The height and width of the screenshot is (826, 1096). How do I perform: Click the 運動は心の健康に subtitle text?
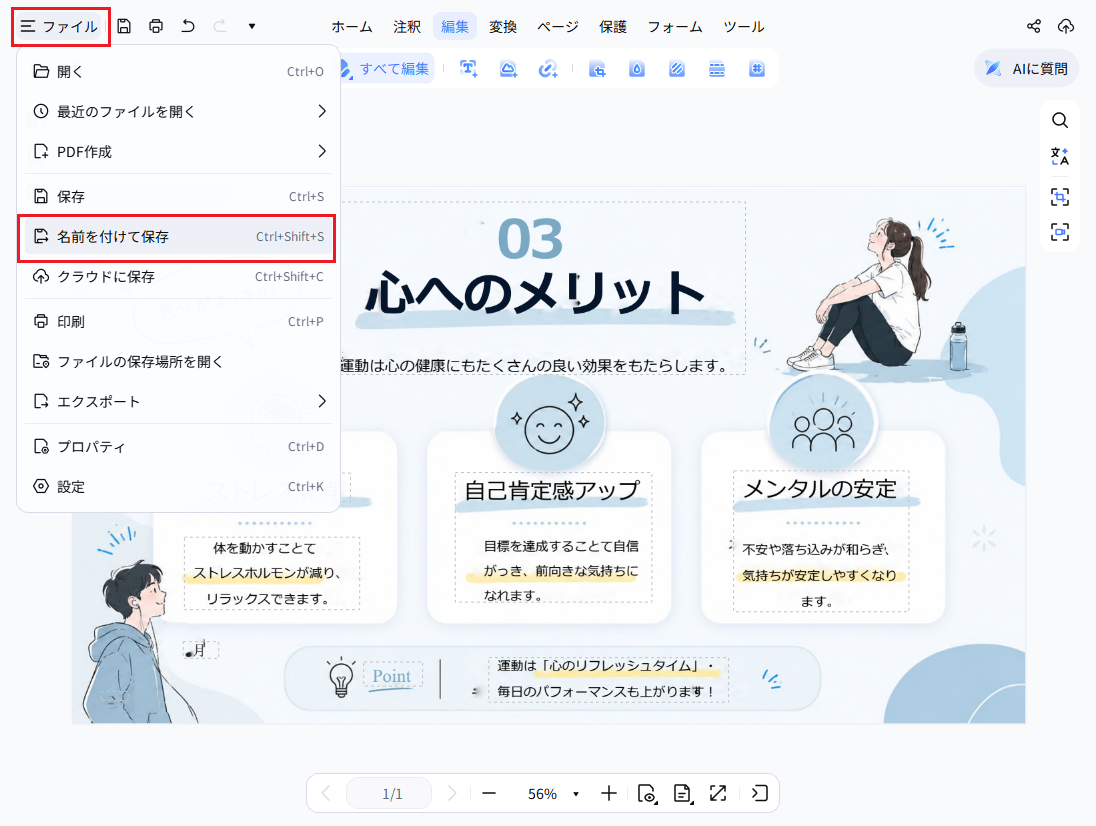pos(534,365)
